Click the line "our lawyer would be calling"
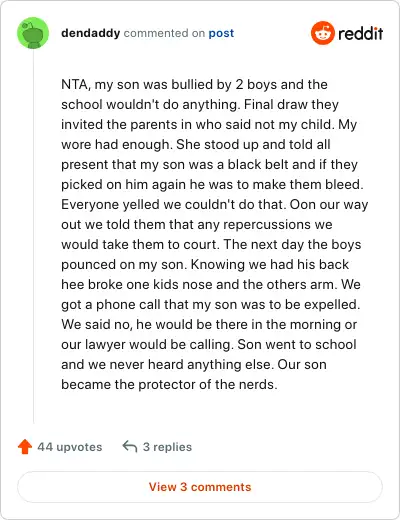 (x=209, y=345)
